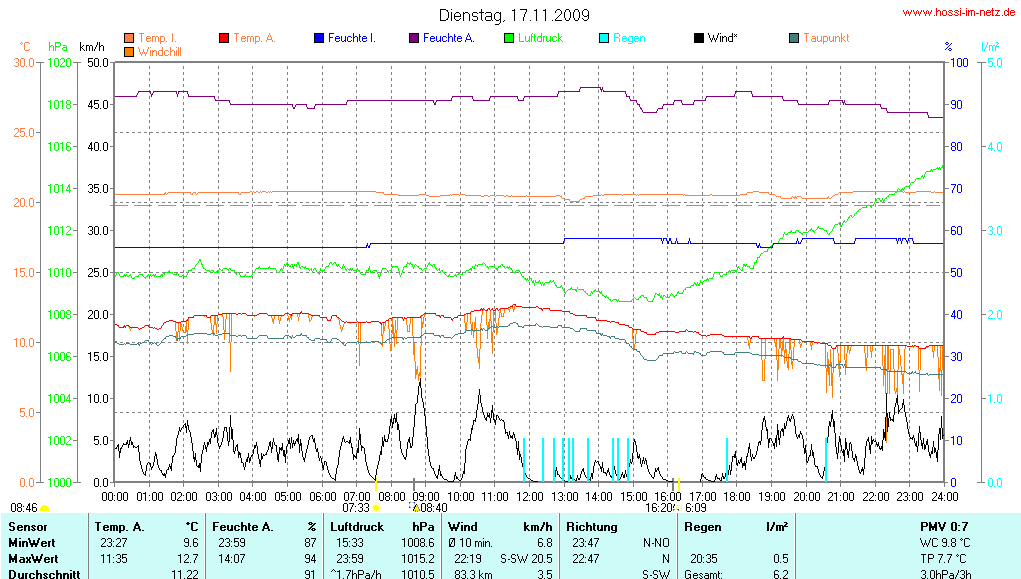Viewport: 1021px width, 579px height.
Task: Click the orange Temp. I. legend swatch
Action: (x=129, y=38)
